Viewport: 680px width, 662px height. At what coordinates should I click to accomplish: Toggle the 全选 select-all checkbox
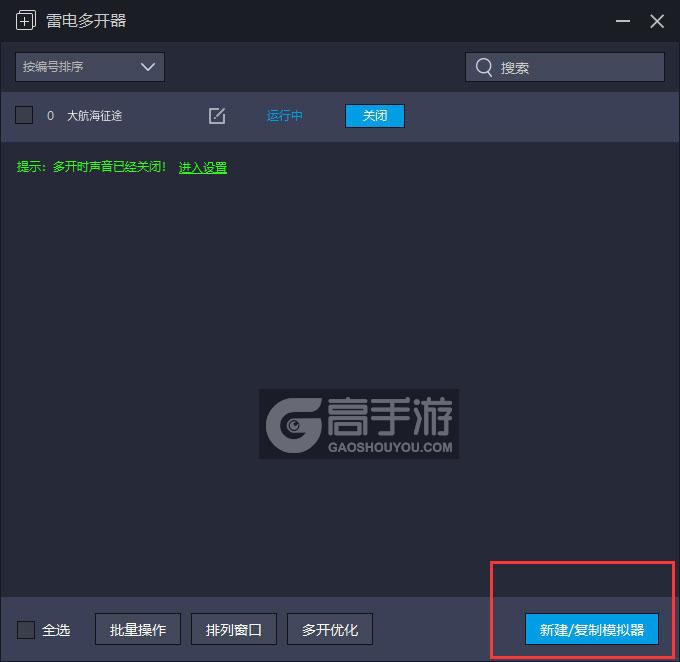pos(26,629)
